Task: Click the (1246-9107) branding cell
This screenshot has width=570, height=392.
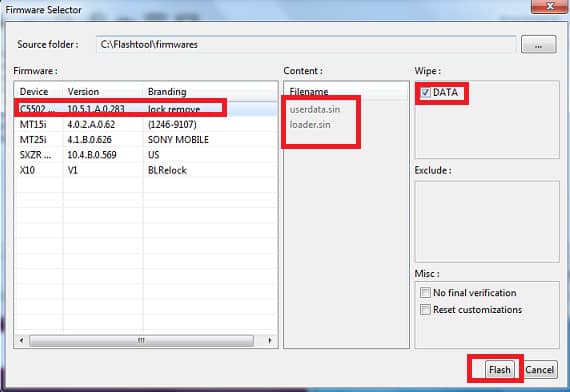Action: 172,124
